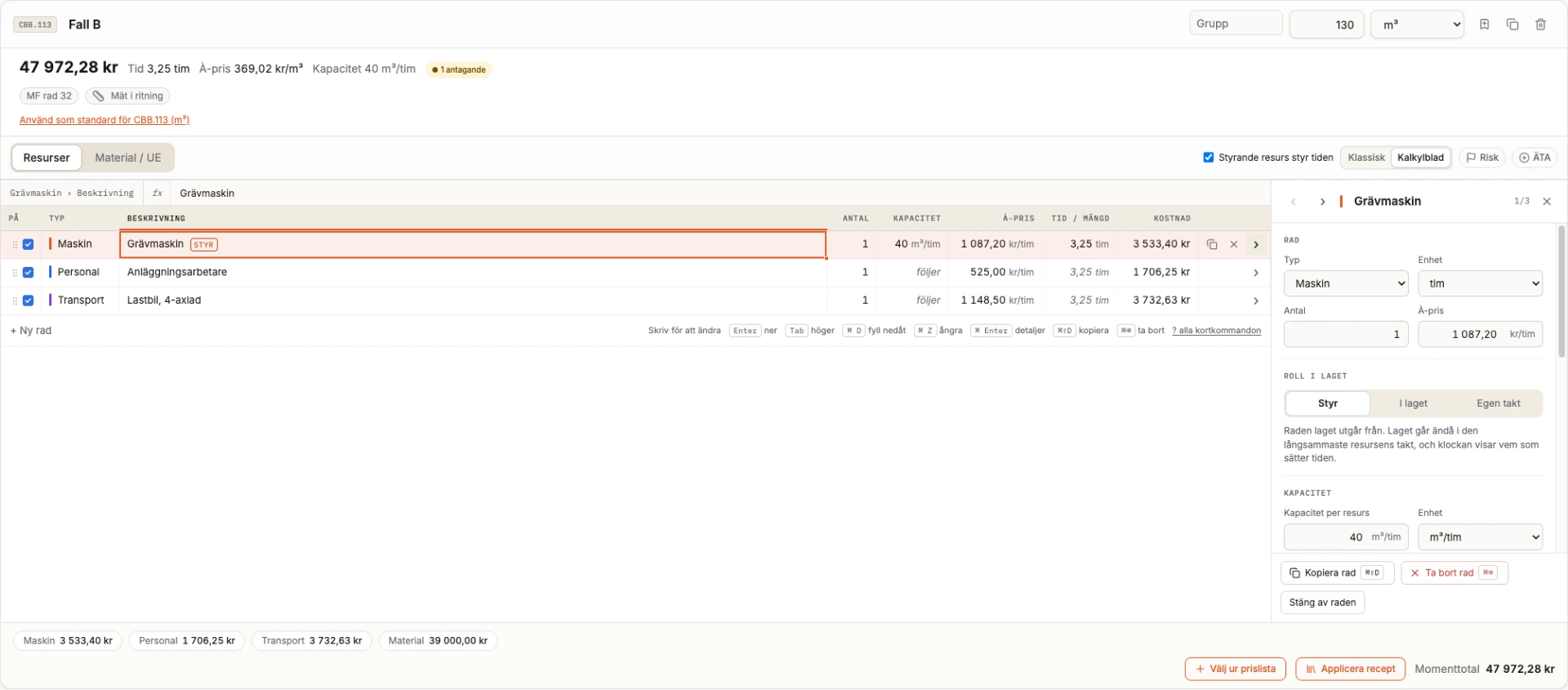Viewport: 1568px width, 690px height.
Task: Expand details for the Anläggningsarbetare row
Action: coord(1256,273)
